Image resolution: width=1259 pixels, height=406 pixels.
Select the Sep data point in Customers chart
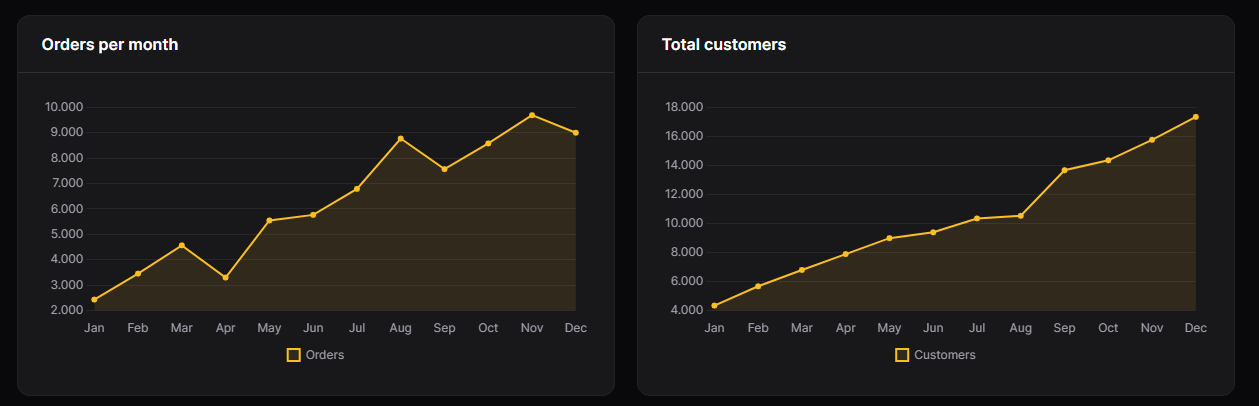(1064, 170)
